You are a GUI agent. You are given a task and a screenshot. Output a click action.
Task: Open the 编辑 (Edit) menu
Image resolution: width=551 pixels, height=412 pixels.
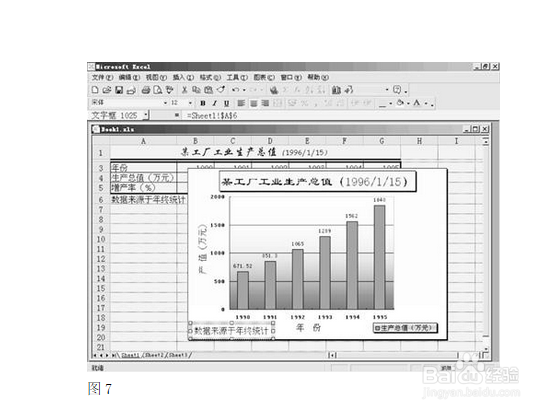click(x=129, y=77)
